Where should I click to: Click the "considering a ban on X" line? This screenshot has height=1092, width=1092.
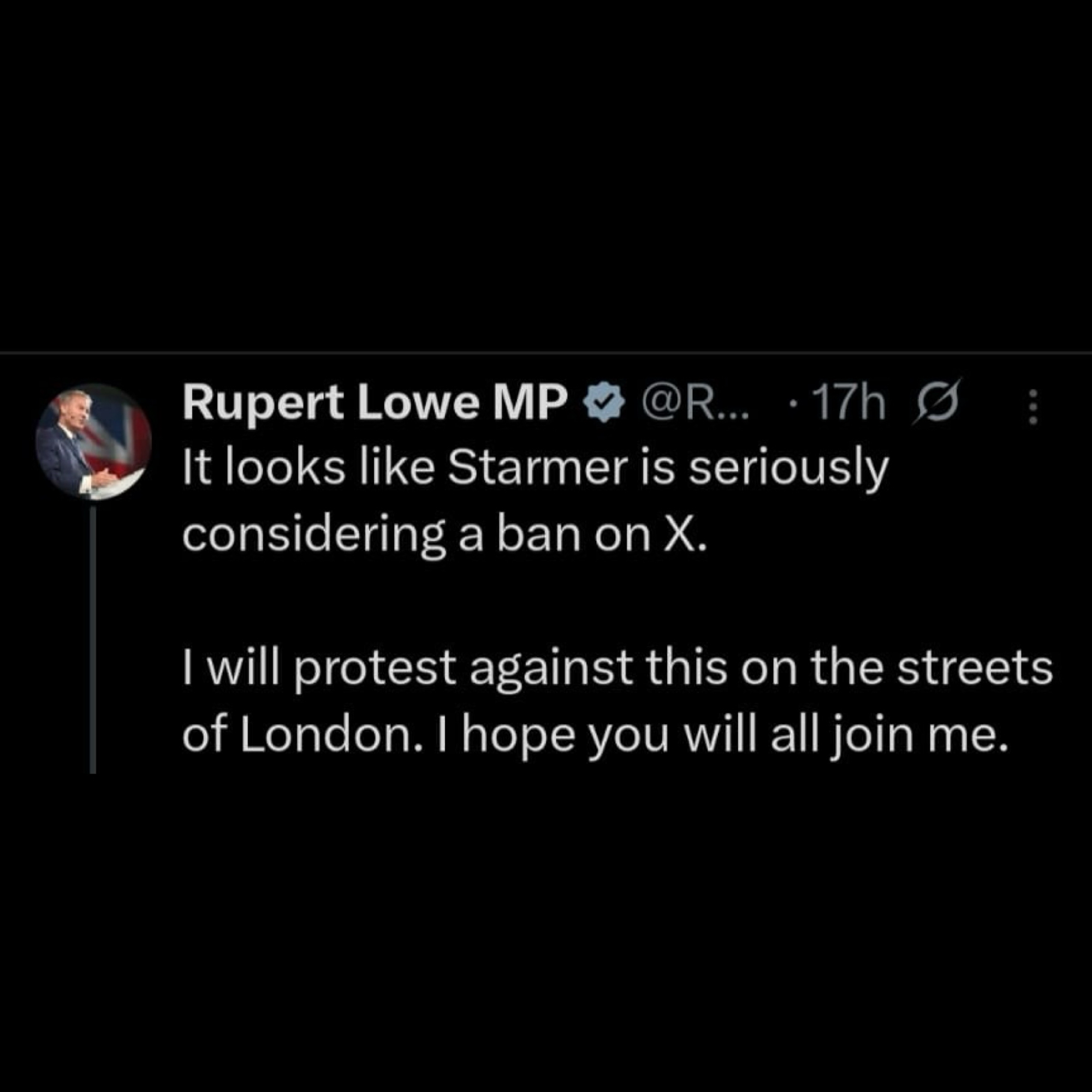[444, 535]
